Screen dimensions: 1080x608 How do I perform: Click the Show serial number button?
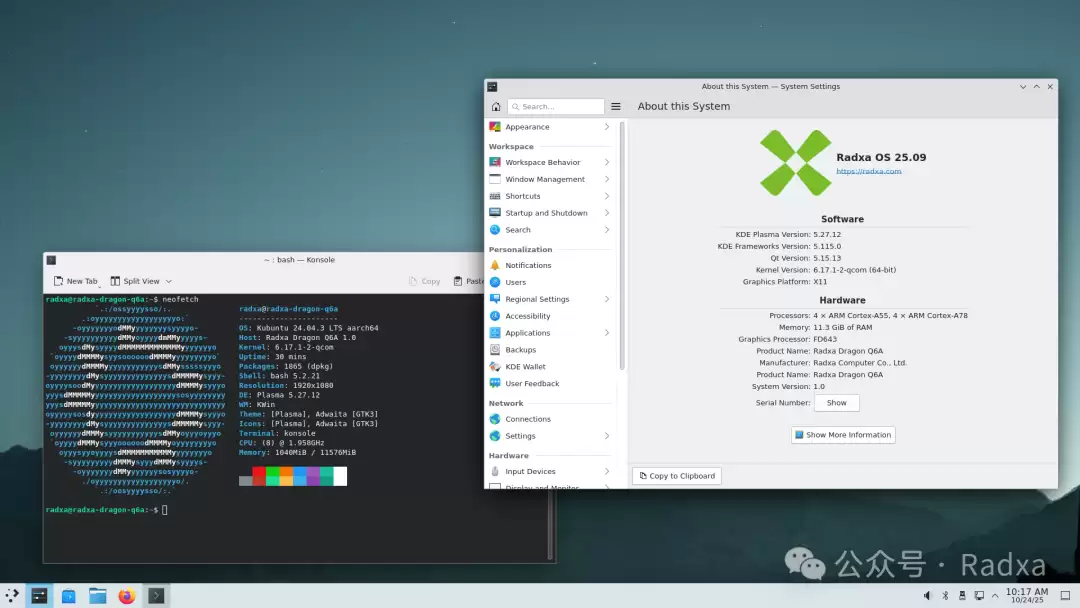click(x=836, y=403)
